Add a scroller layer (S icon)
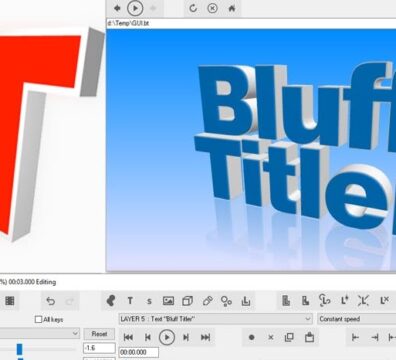The width and height of the screenshot is (396, 360). pyautogui.click(x=149, y=301)
